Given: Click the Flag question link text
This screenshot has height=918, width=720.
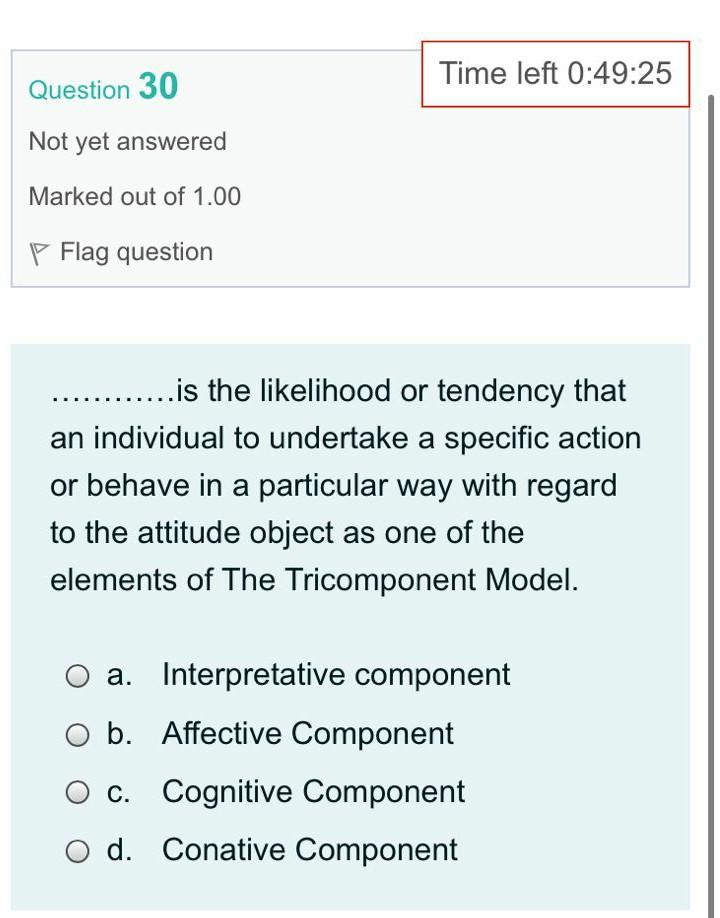Looking at the screenshot, I should point(136,252).
